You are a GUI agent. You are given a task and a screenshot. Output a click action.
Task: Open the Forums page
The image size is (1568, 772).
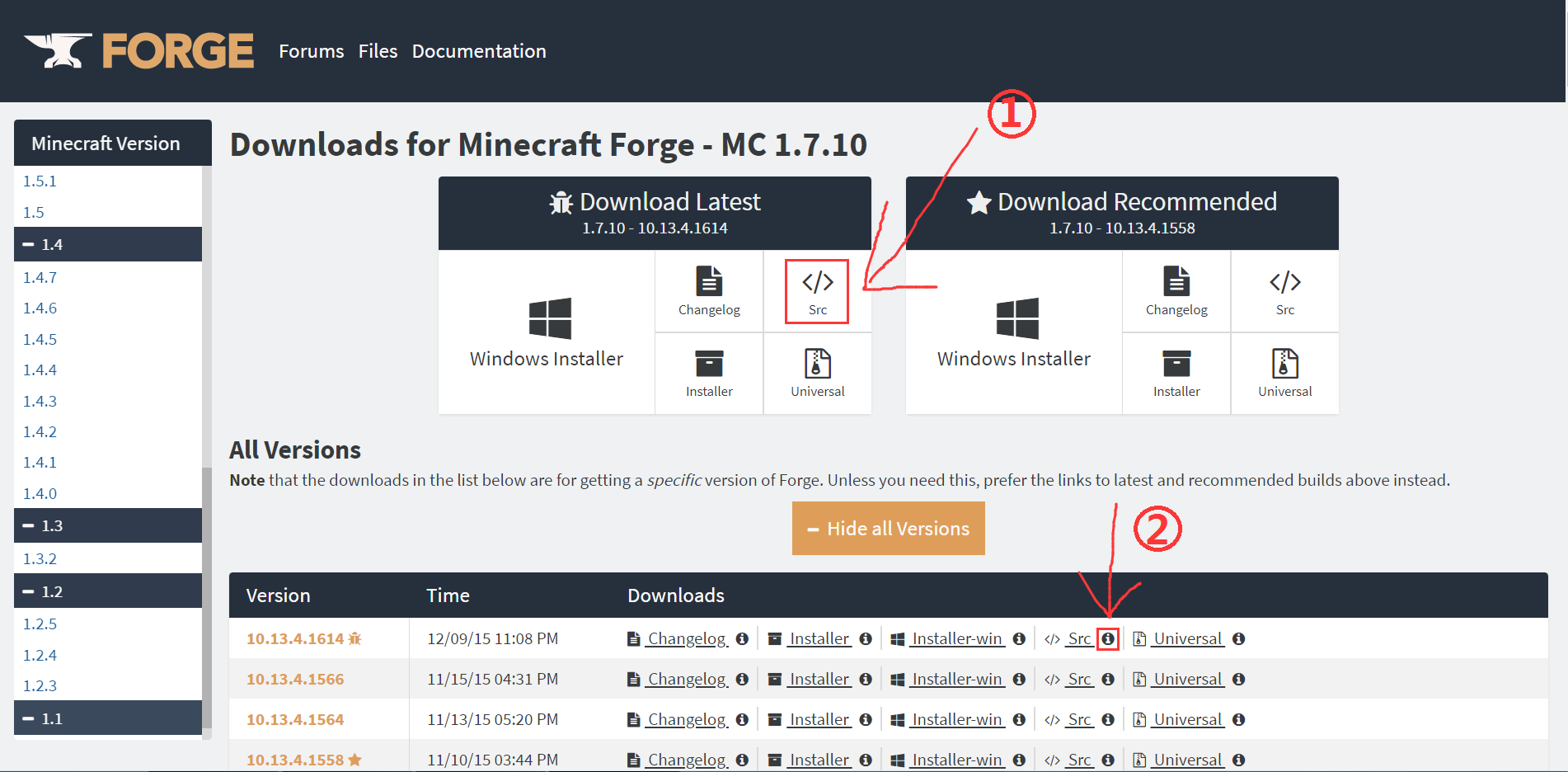[312, 51]
